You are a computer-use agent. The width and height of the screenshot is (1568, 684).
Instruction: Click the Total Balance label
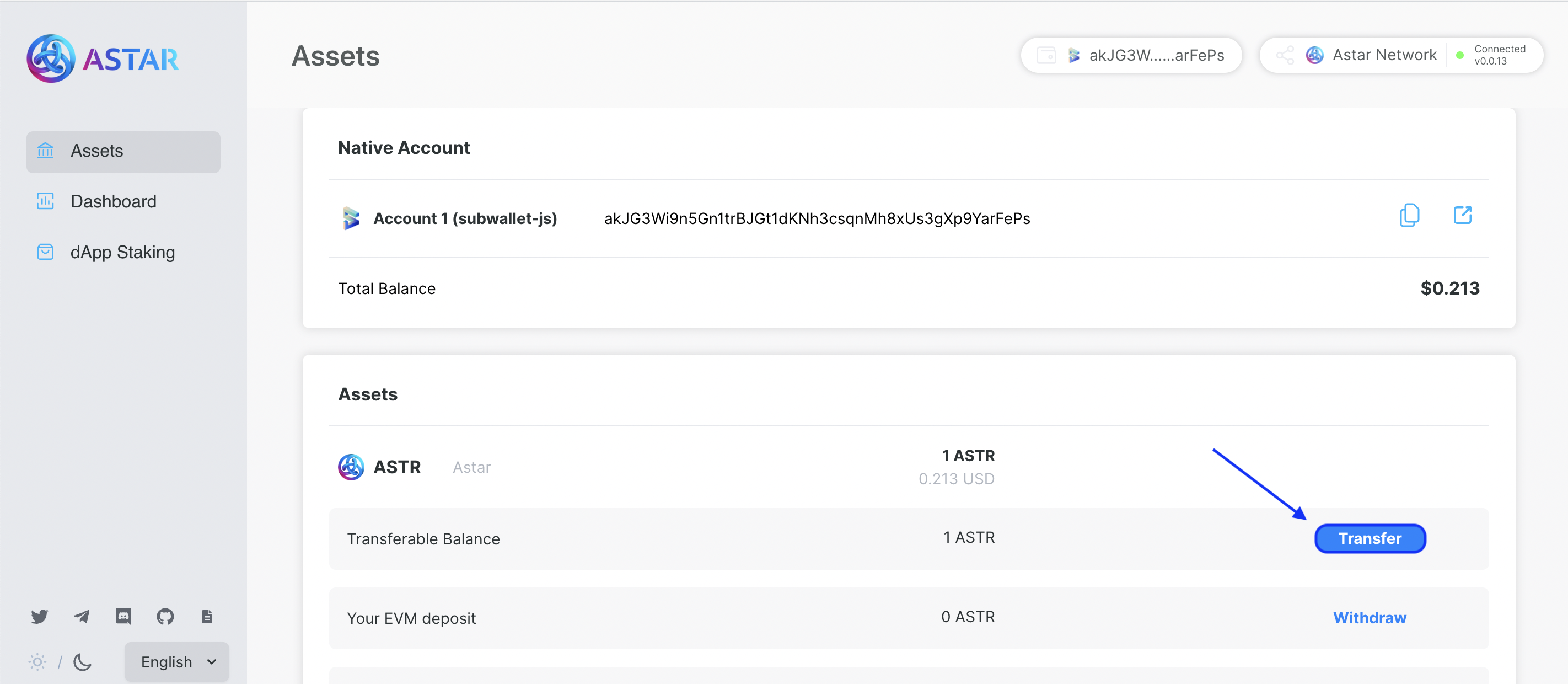point(386,288)
